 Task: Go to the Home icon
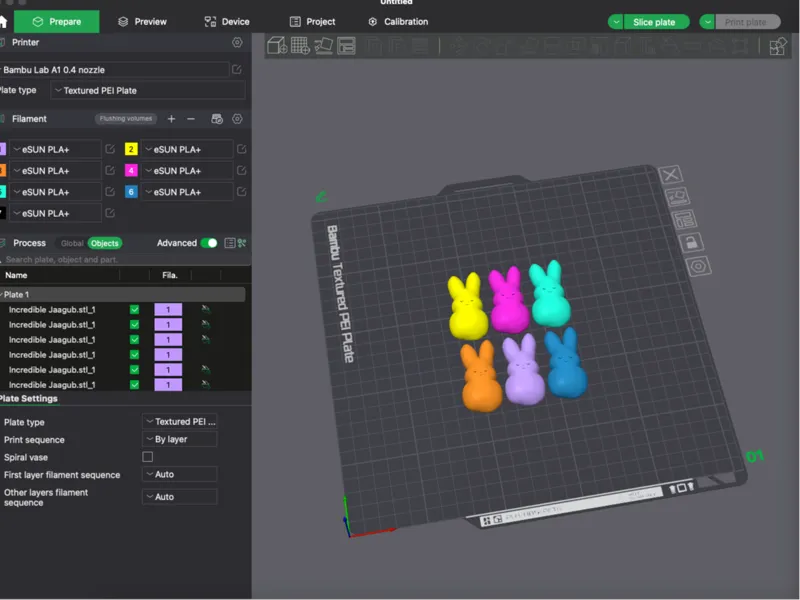[3, 21]
